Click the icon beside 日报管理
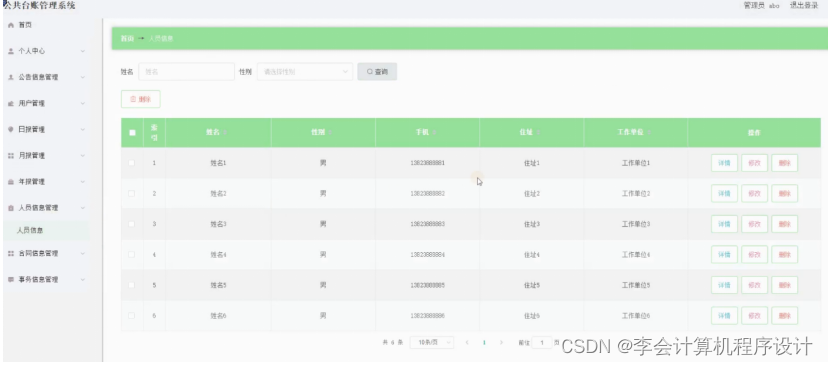This screenshot has height=365, width=828. 11,129
